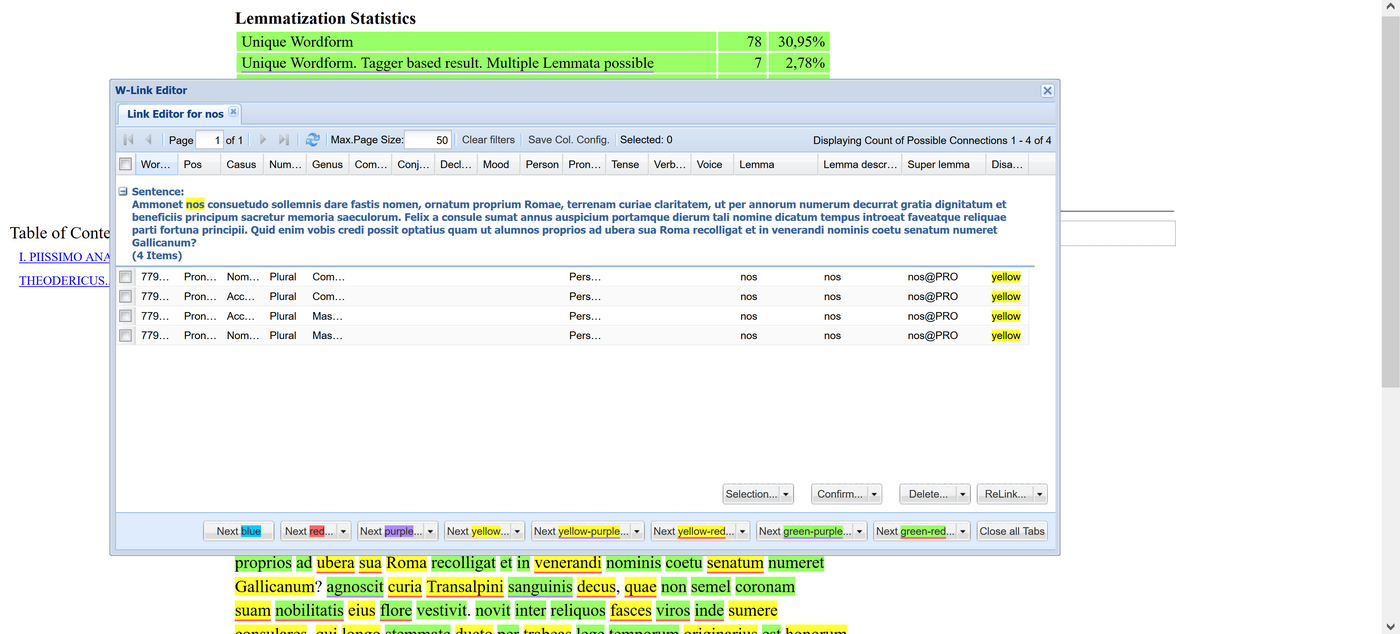The height and width of the screenshot is (634, 1400).
Task: Click the 'Lemmatization Statistics' heading
Action: [x=325, y=18]
